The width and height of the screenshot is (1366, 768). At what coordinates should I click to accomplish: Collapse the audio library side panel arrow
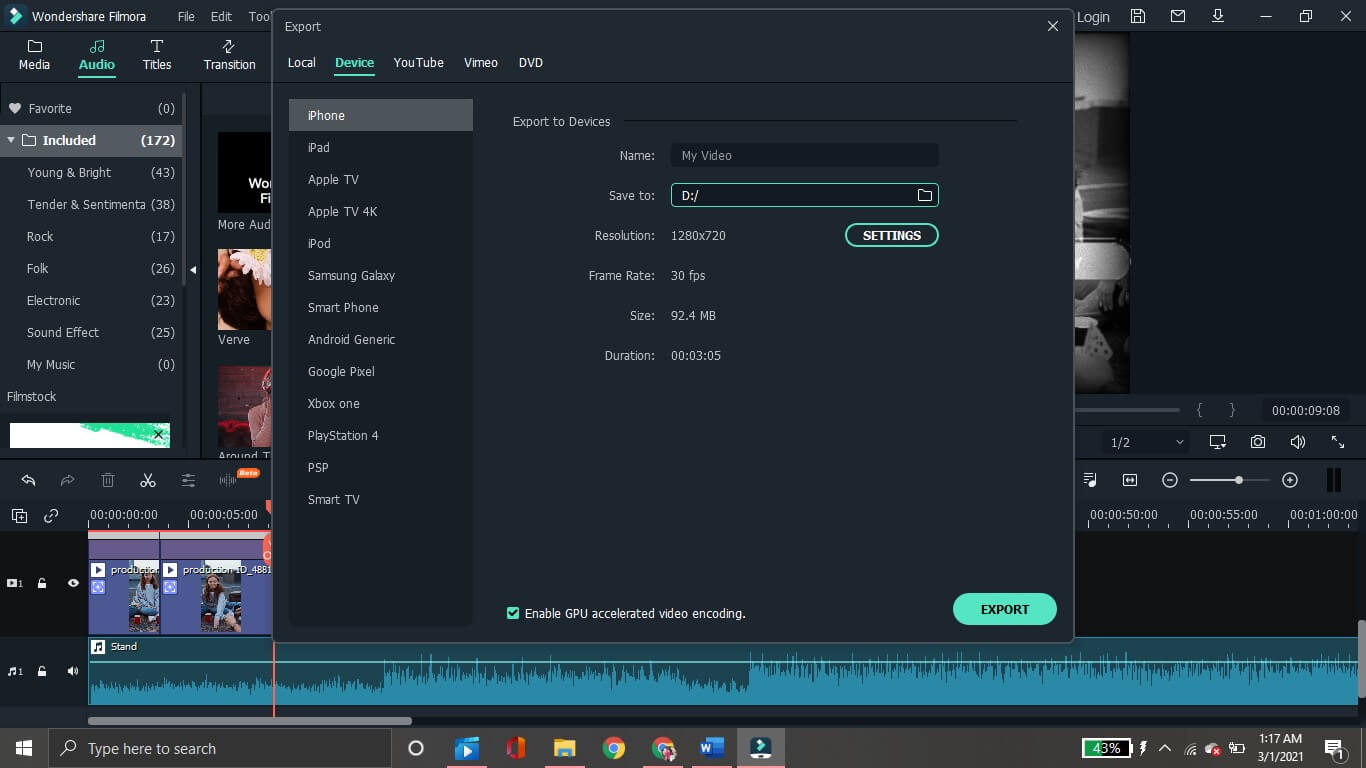click(193, 269)
